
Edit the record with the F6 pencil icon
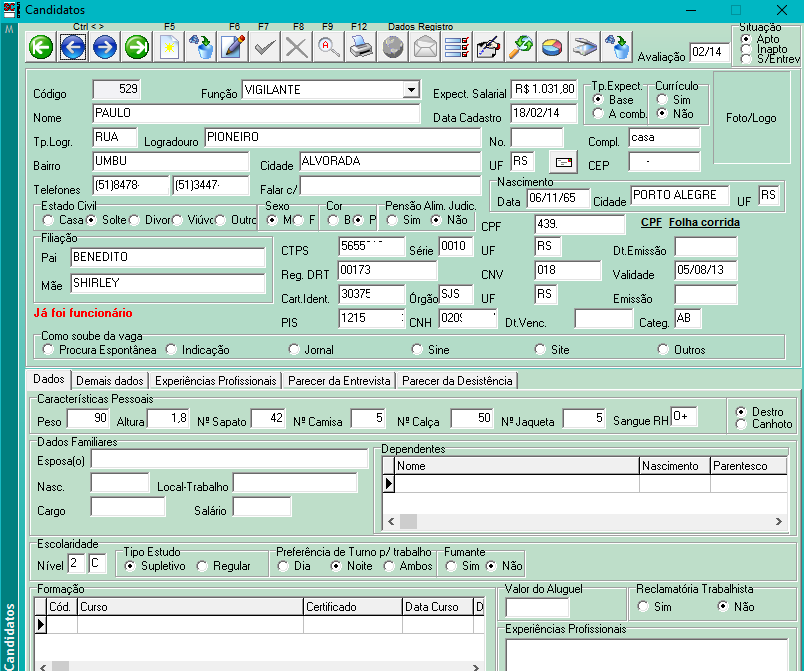tap(233, 48)
